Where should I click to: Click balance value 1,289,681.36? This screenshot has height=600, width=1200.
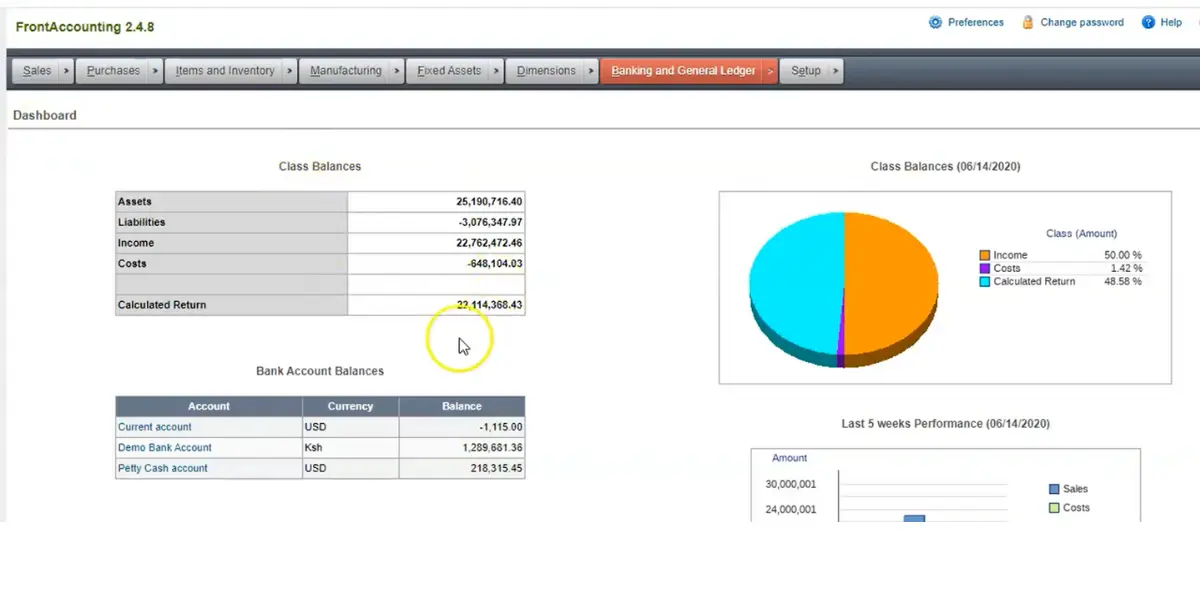coord(492,448)
